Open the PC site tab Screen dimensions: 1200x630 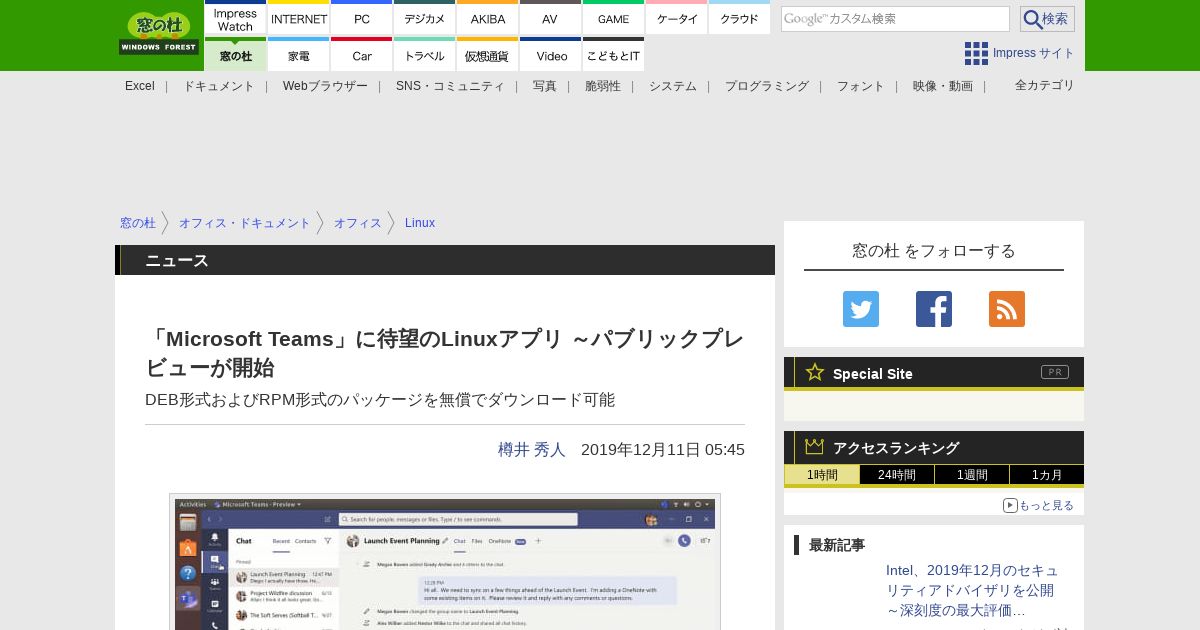point(361,18)
